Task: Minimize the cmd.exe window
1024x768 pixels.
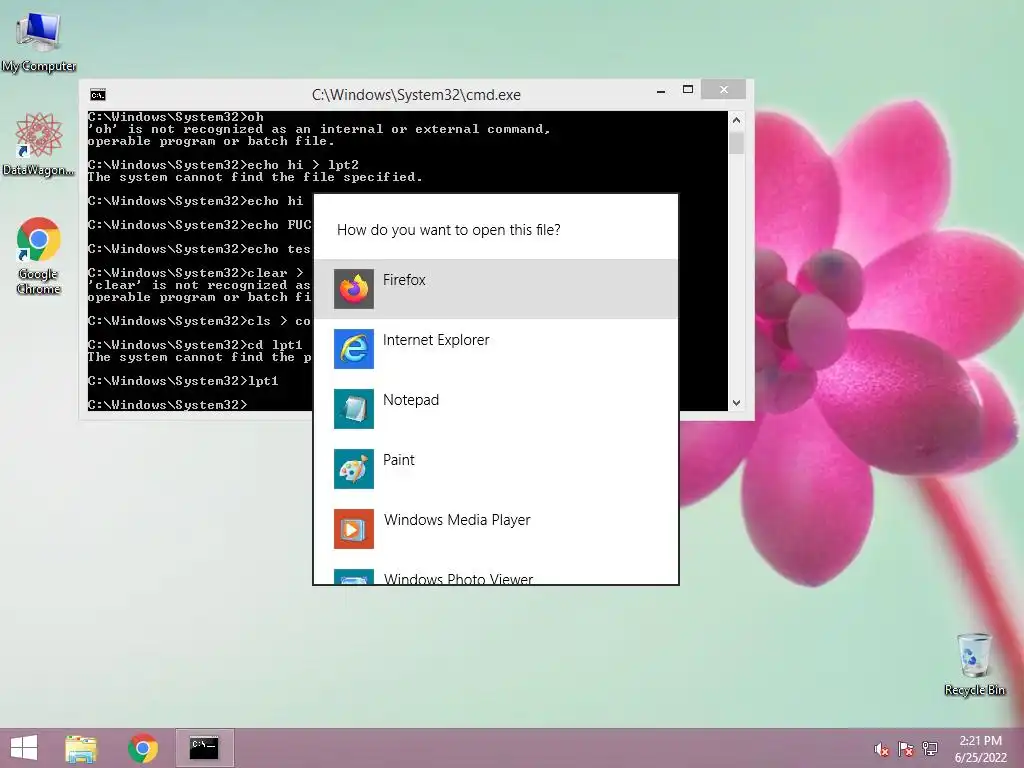Action: click(x=661, y=91)
